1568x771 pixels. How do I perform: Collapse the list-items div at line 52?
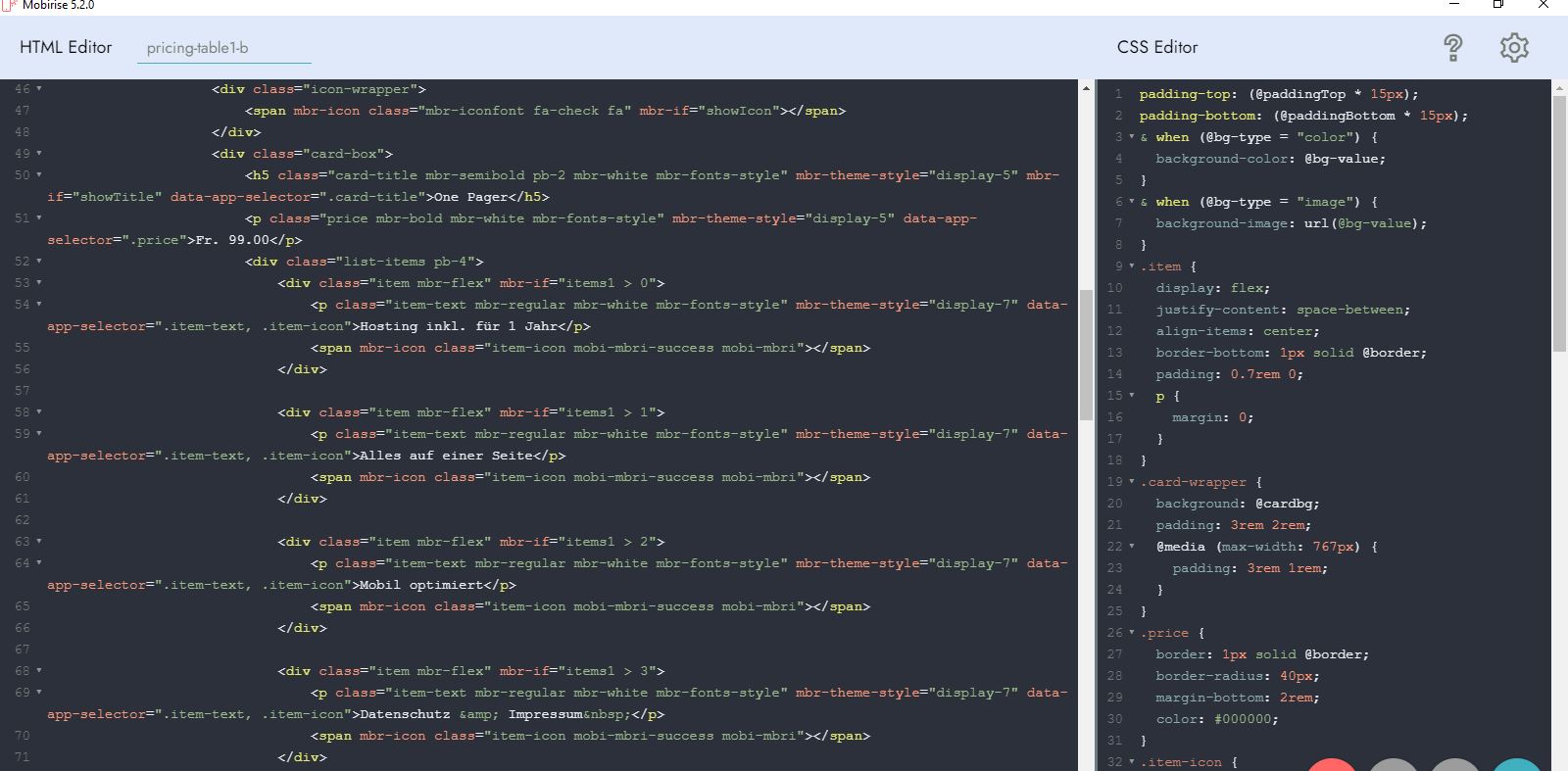pos(39,262)
